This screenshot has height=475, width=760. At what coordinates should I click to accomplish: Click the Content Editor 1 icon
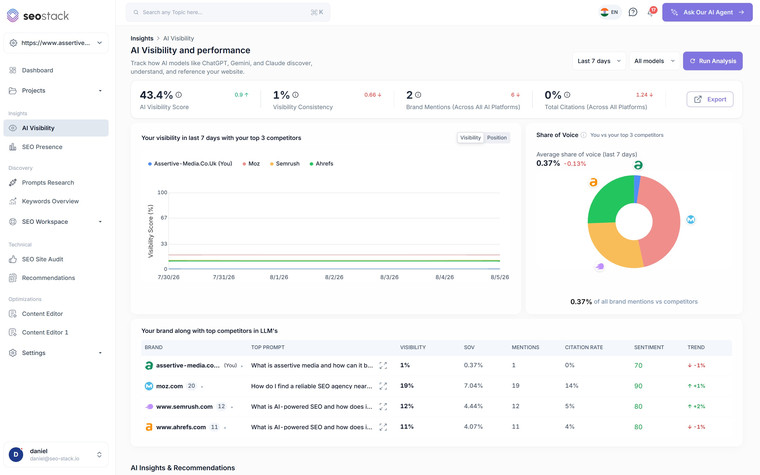tap(13, 332)
